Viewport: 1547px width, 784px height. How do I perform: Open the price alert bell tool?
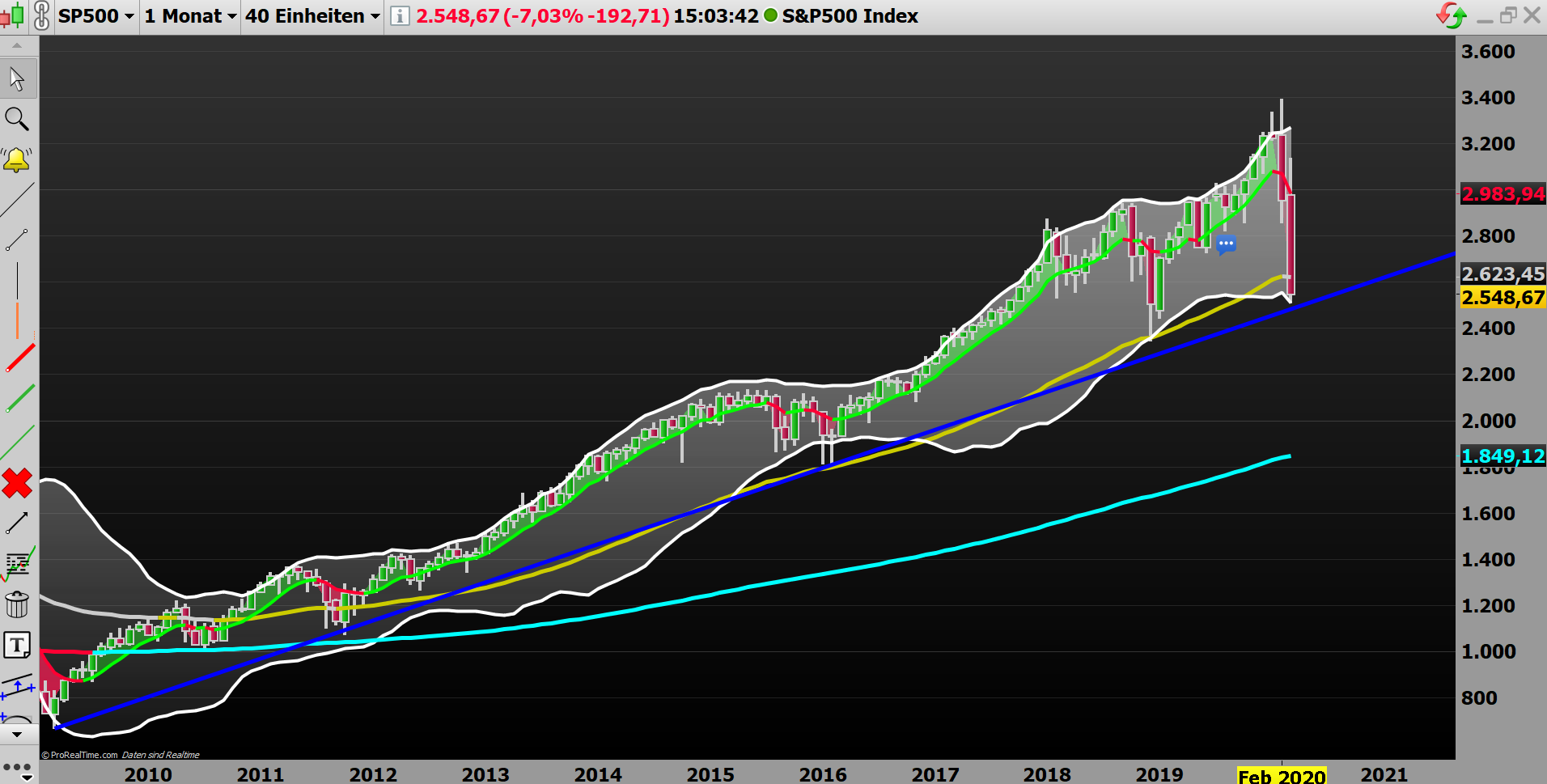point(18,159)
